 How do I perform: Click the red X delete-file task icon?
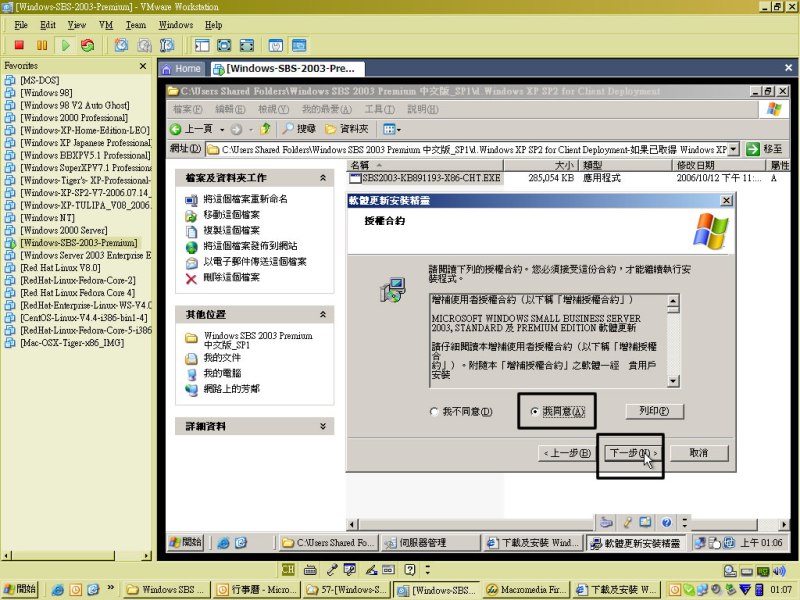(x=191, y=278)
